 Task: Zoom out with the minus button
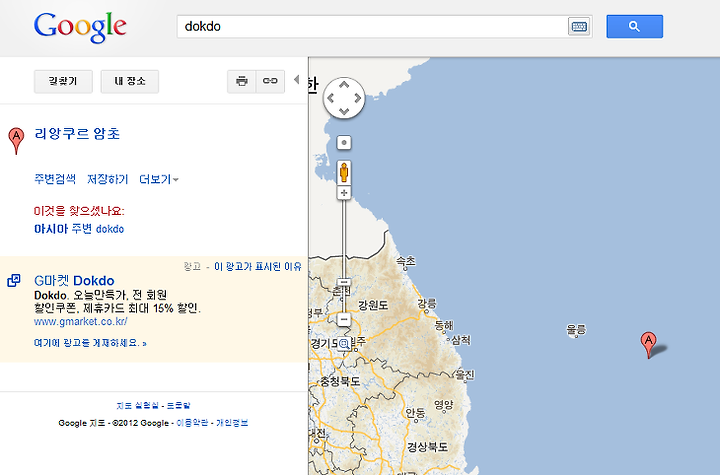coord(344,319)
